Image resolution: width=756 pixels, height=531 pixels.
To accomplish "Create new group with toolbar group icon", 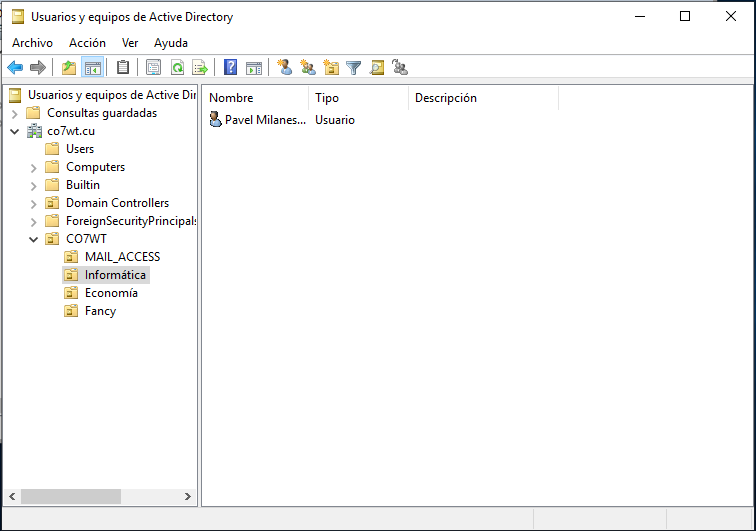I will [308, 68].
